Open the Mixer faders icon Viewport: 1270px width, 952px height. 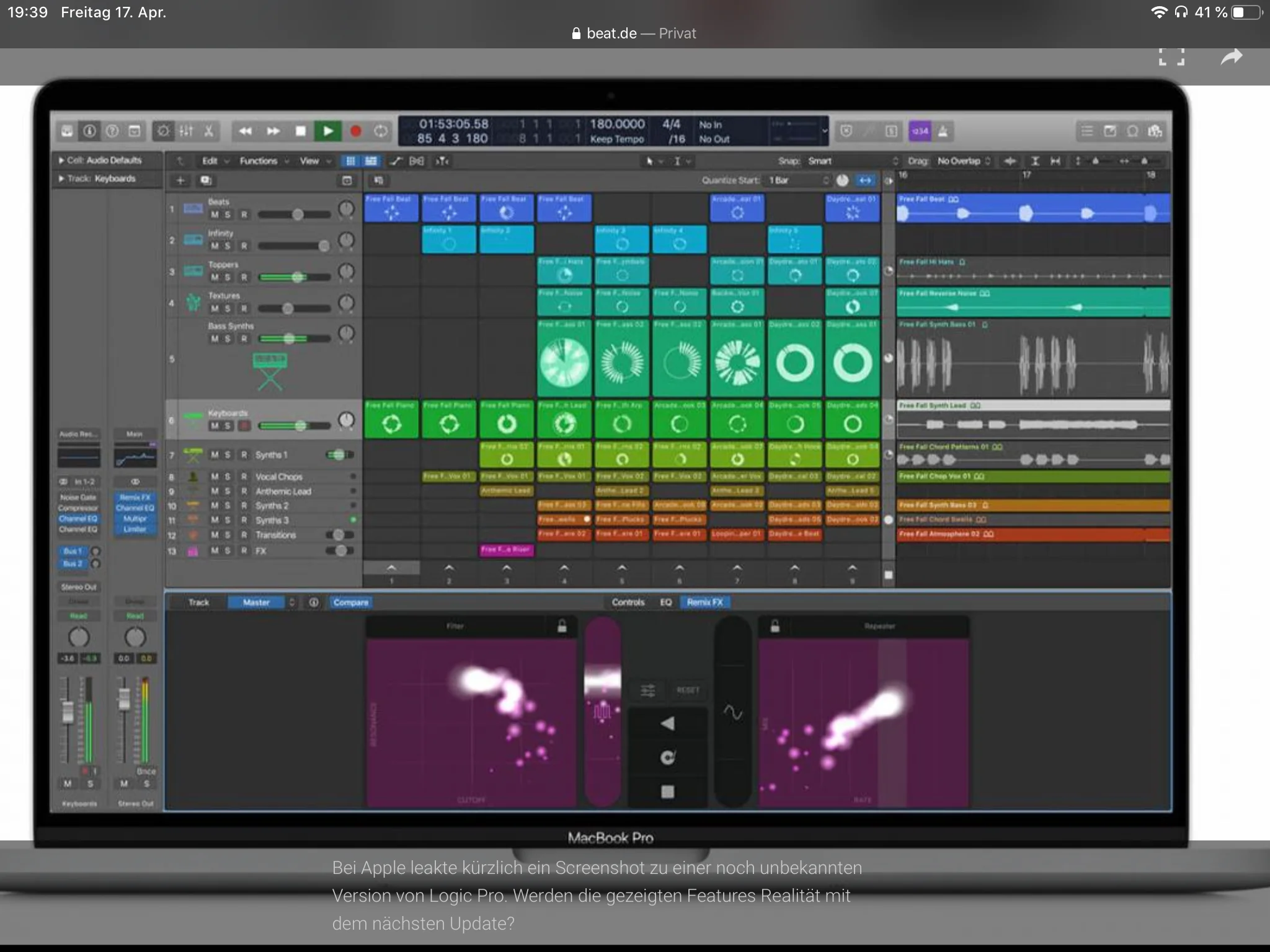(x=186, y=131)
